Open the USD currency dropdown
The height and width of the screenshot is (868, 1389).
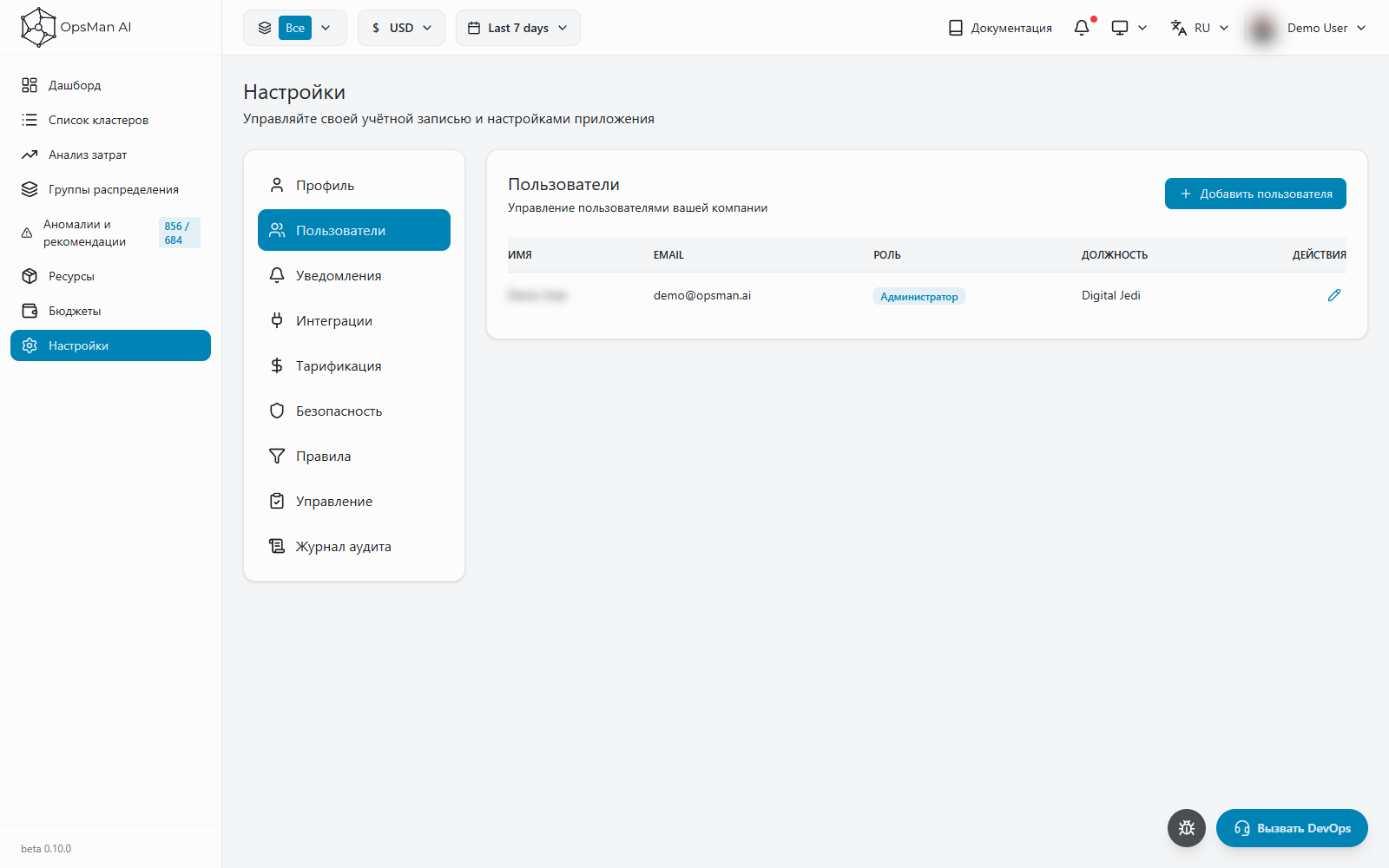click(x=401, y=28)
